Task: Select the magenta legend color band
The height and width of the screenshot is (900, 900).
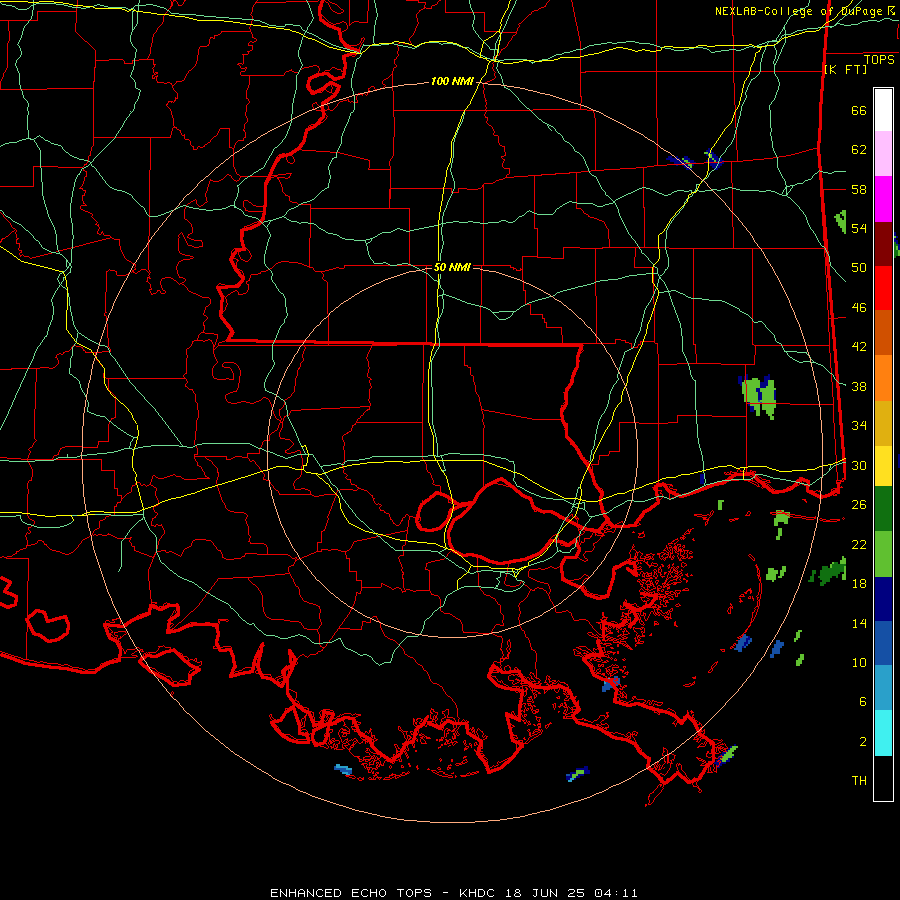Action: [883, 199]
